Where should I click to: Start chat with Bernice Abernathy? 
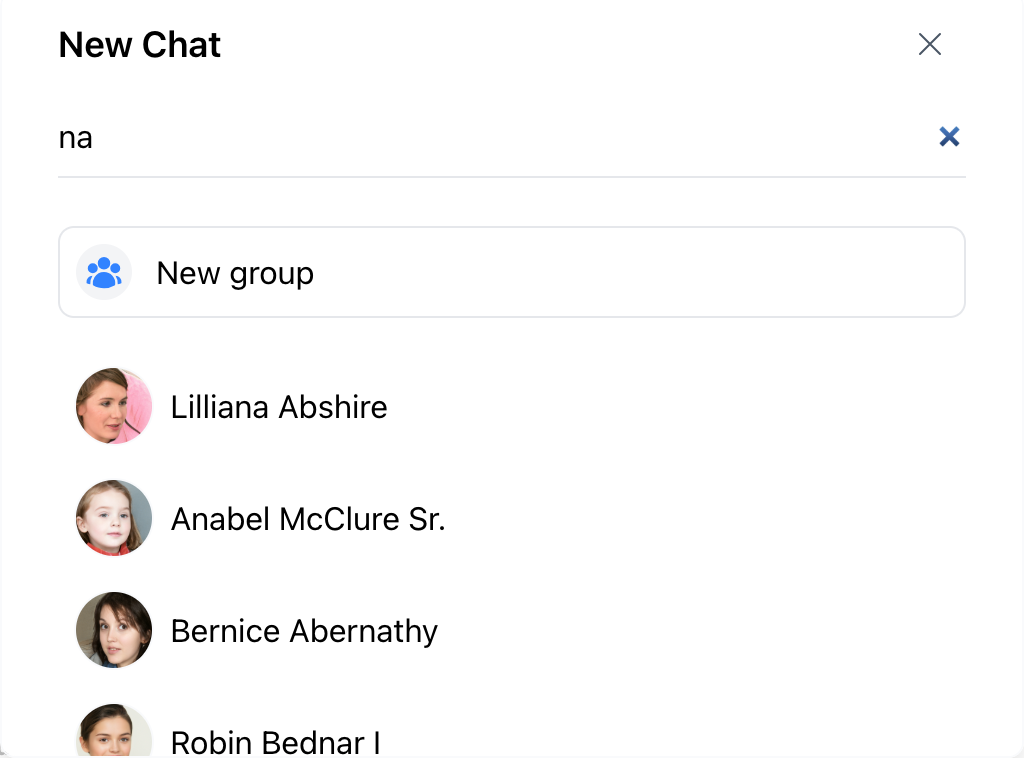pyautogui.click(x=304, y=631)
